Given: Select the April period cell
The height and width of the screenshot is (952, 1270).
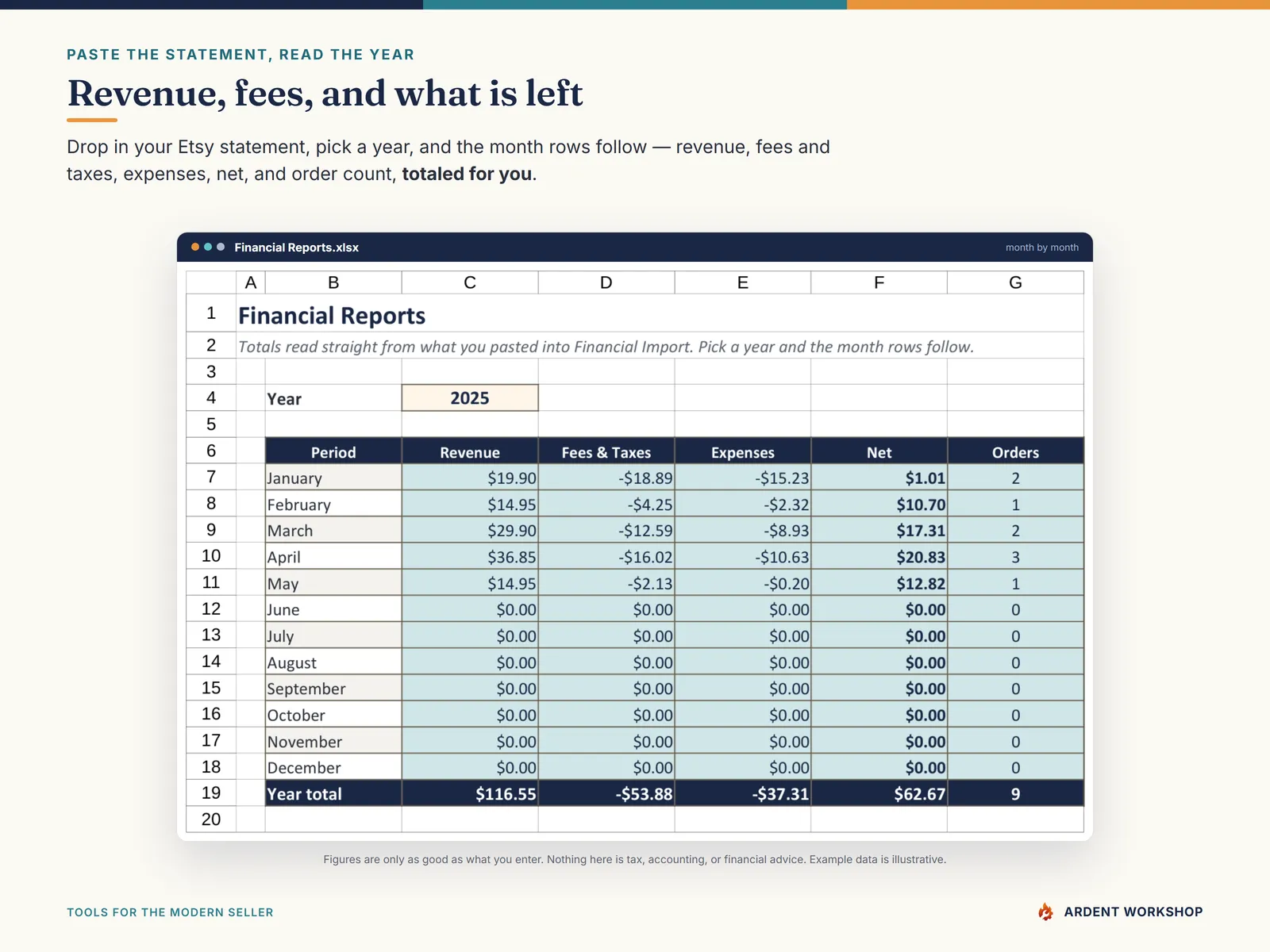Looking at the screenshot, I should 333,557.
